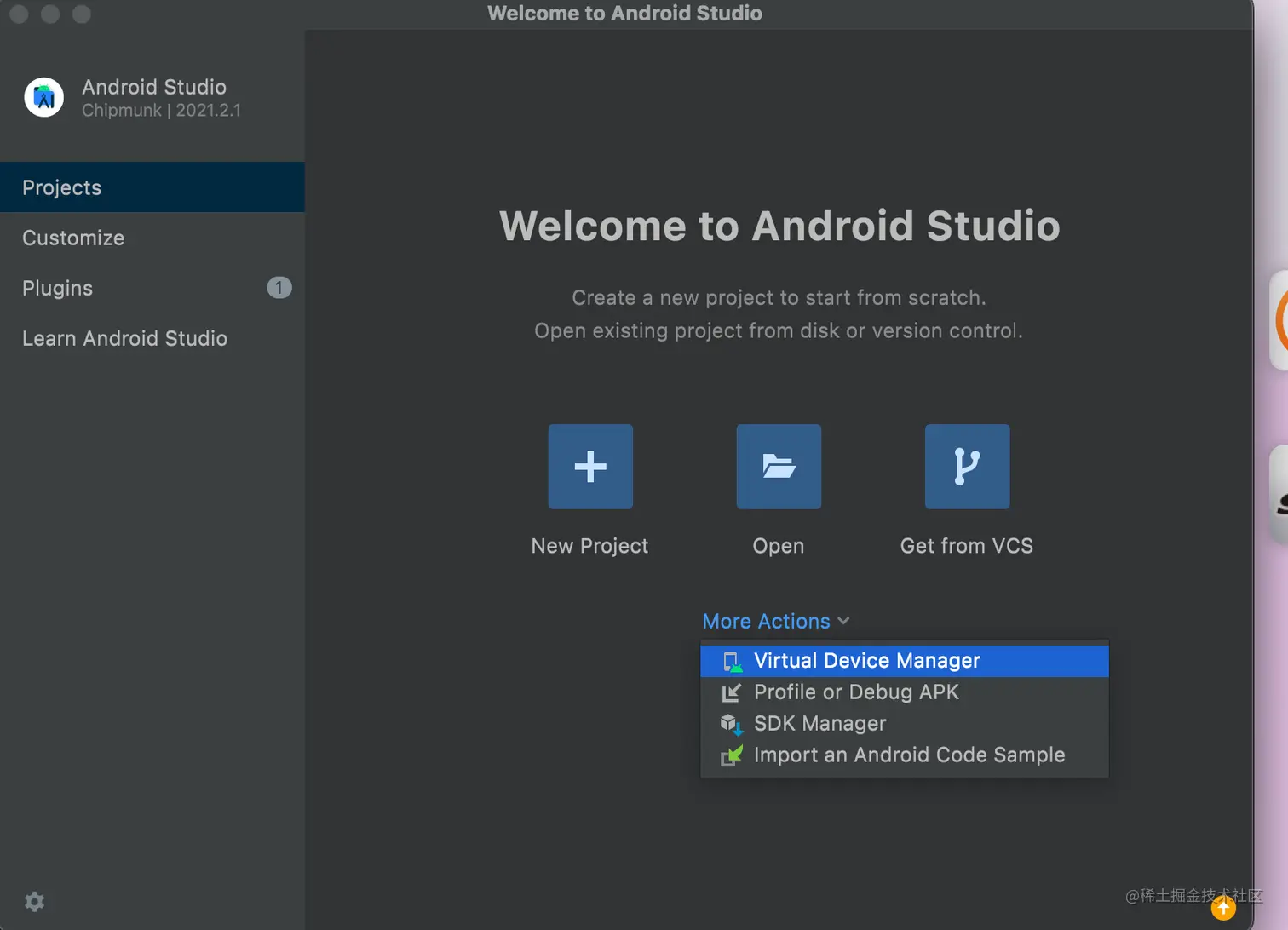Click the Open folder icon

[779, 467]
